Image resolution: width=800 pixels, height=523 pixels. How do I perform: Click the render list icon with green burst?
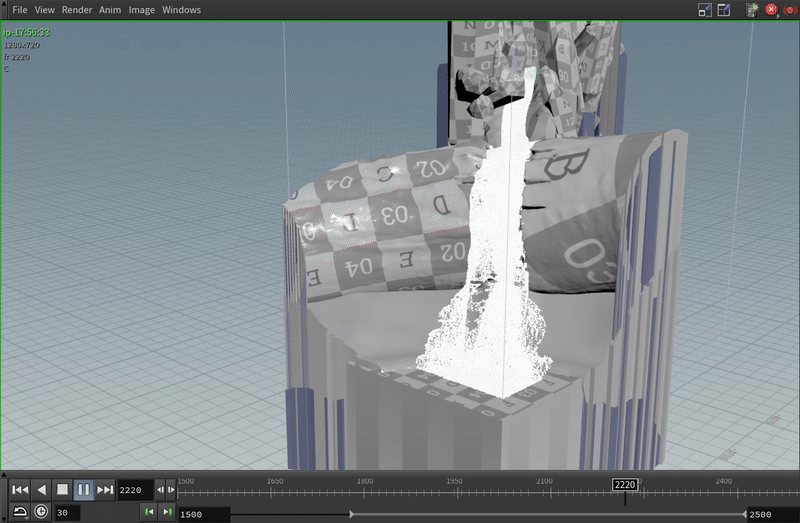[752, 10]
